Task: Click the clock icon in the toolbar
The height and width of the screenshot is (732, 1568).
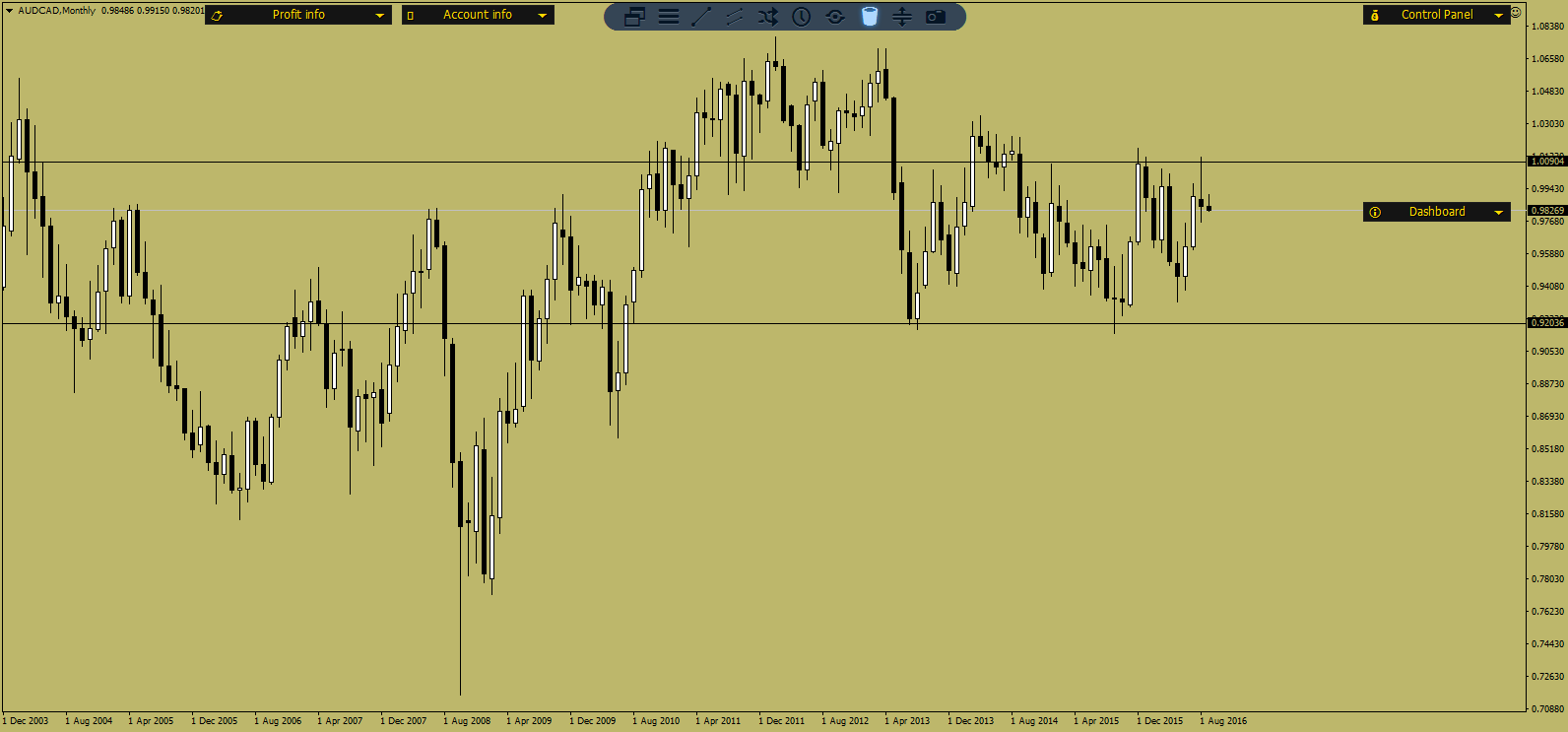Action: (x=802, y=17)
